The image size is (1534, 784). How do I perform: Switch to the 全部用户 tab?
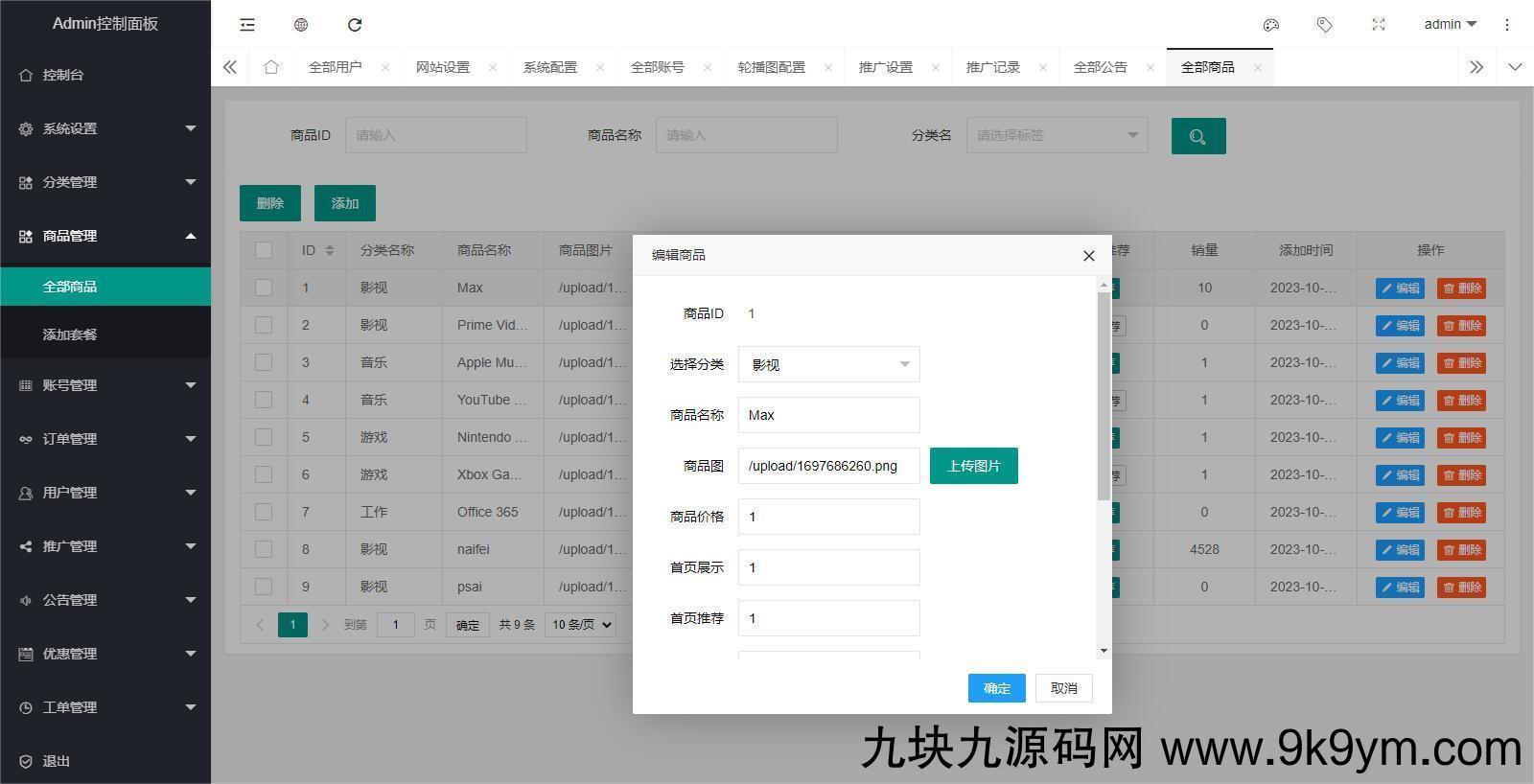(x=335, y=67)
